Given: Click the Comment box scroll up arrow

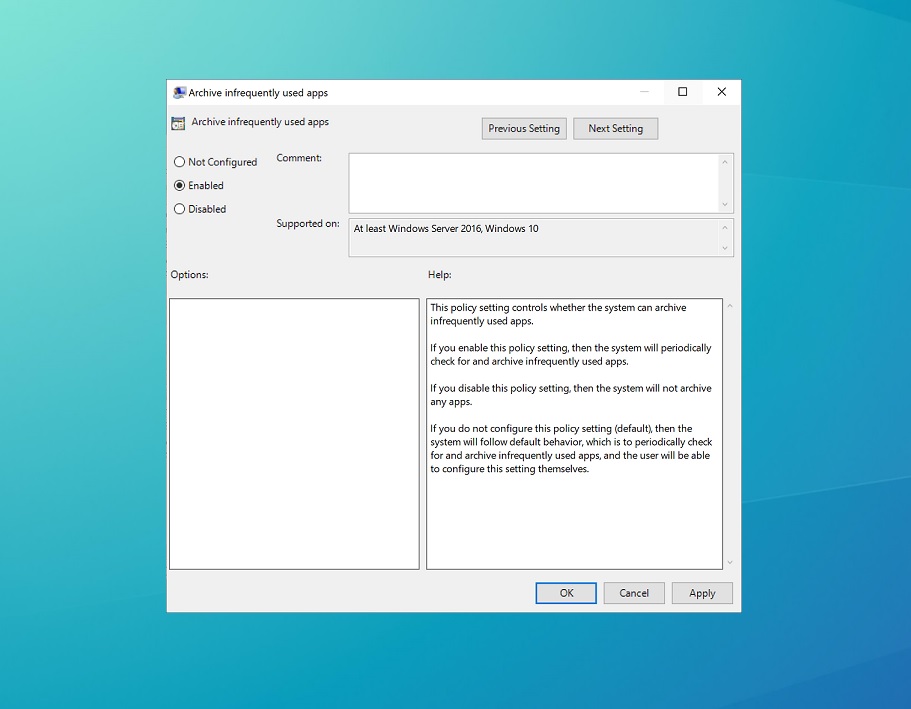Looking at the screenshot, I should coord(725,162).
